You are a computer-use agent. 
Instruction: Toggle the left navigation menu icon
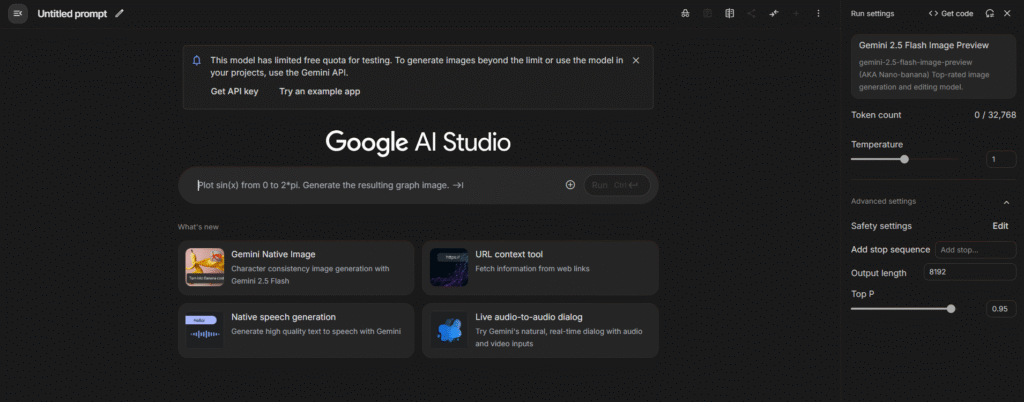tap(18, 14)
